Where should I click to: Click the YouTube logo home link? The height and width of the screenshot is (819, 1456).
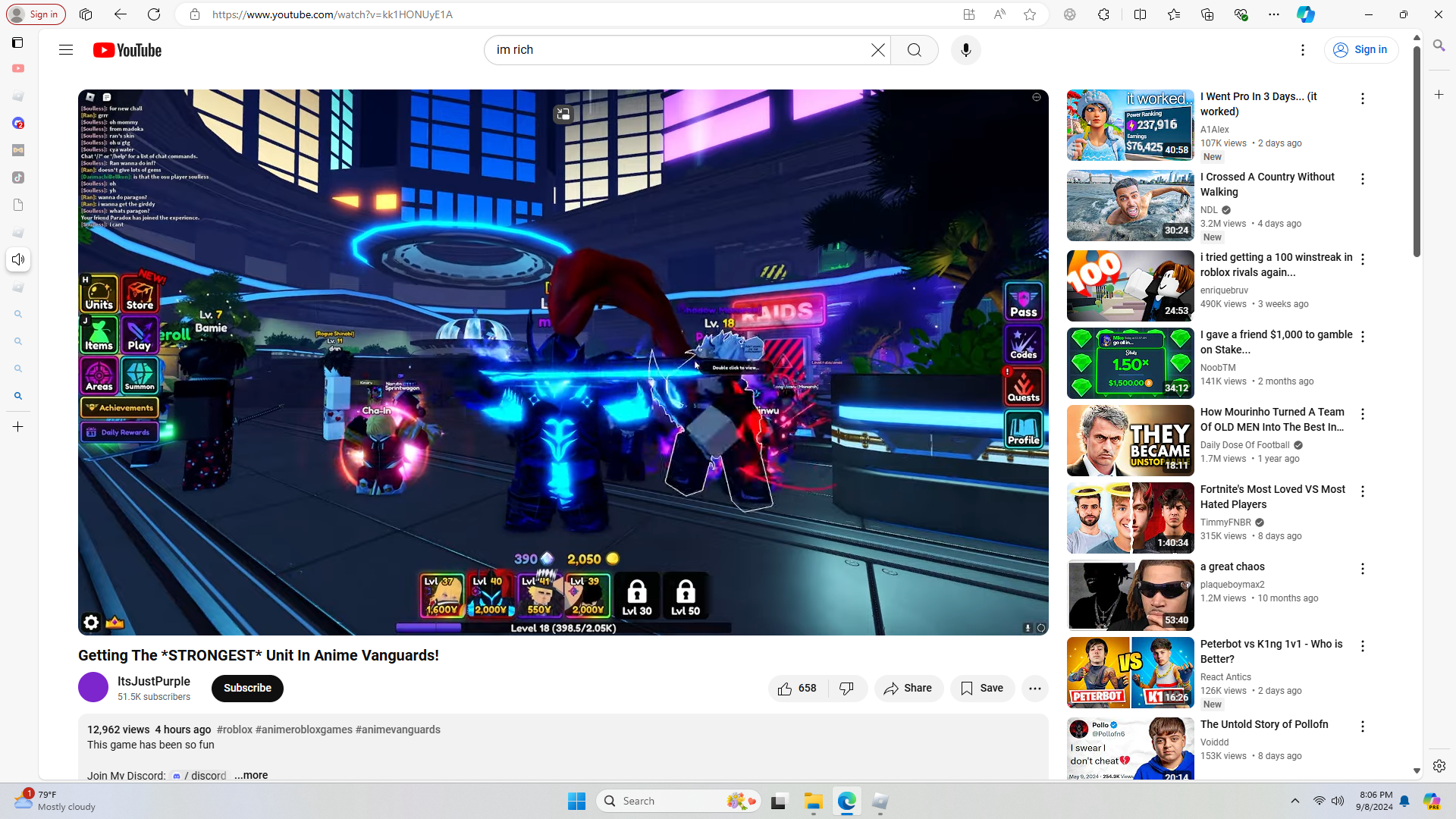(127, 50)
